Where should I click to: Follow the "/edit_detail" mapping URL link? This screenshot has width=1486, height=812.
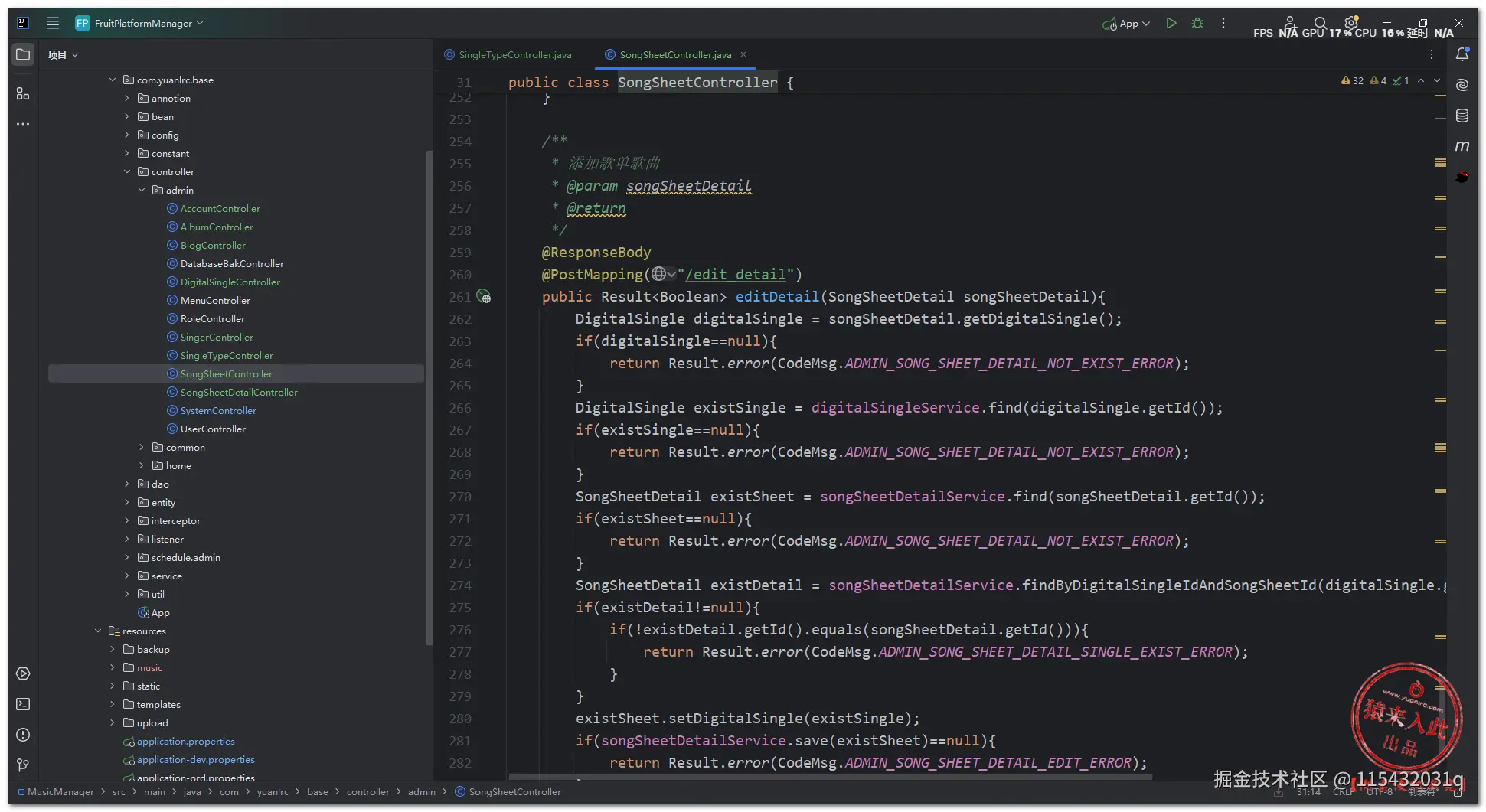[x=736, y=274]
